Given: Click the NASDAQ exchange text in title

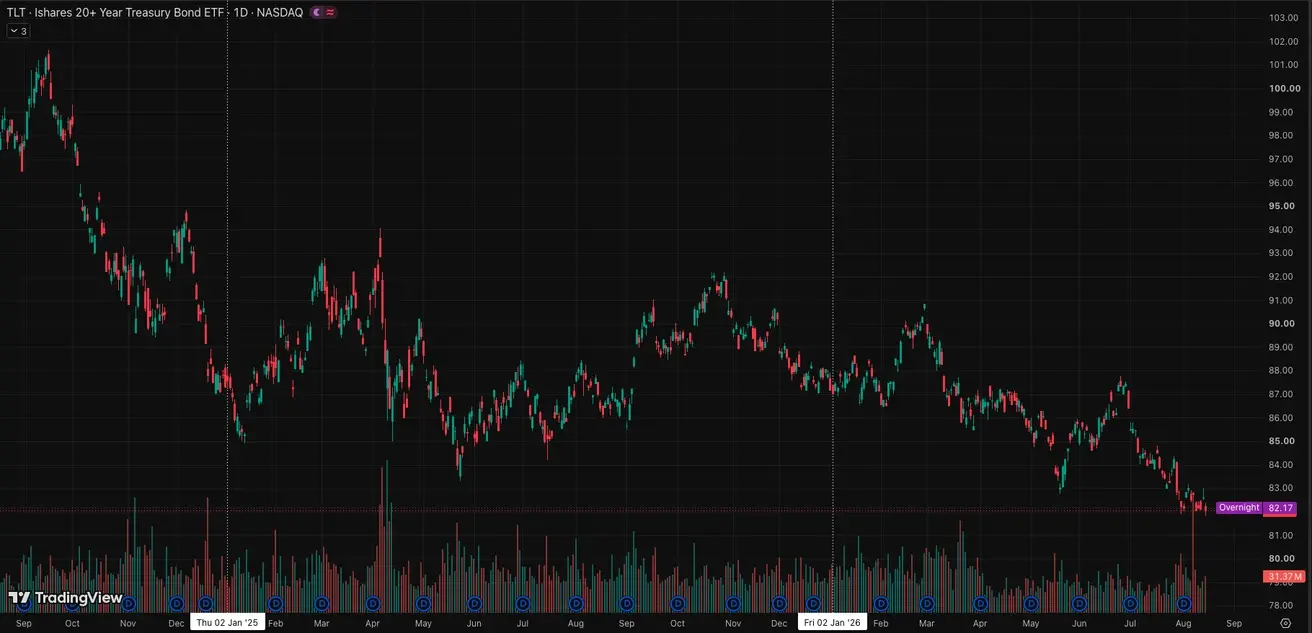Looking at the screenshot, I should point(280,12).
